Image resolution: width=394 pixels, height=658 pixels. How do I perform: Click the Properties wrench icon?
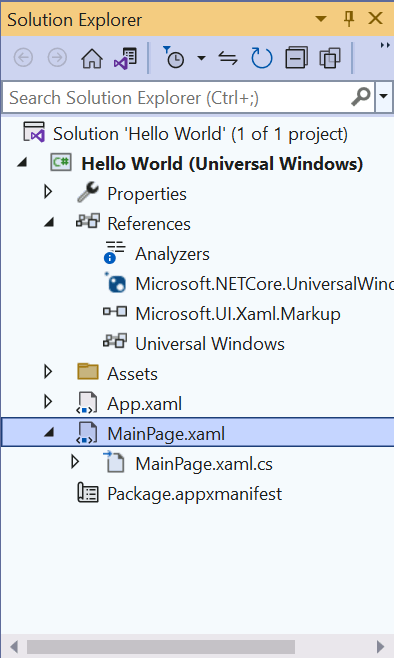tap(88, 192)
